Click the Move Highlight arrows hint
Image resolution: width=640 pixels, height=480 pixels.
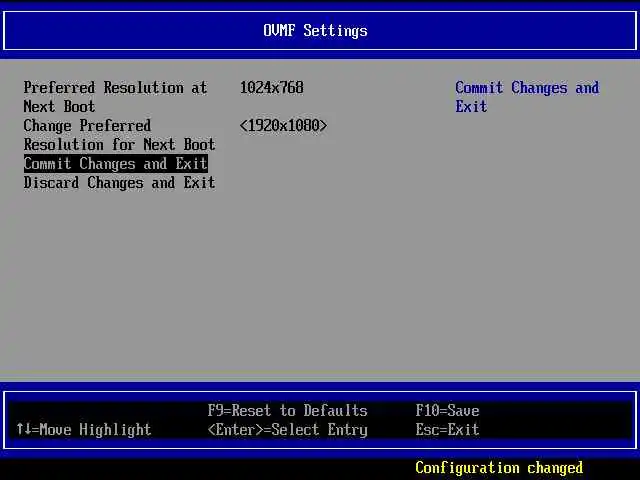click(84, 430)
